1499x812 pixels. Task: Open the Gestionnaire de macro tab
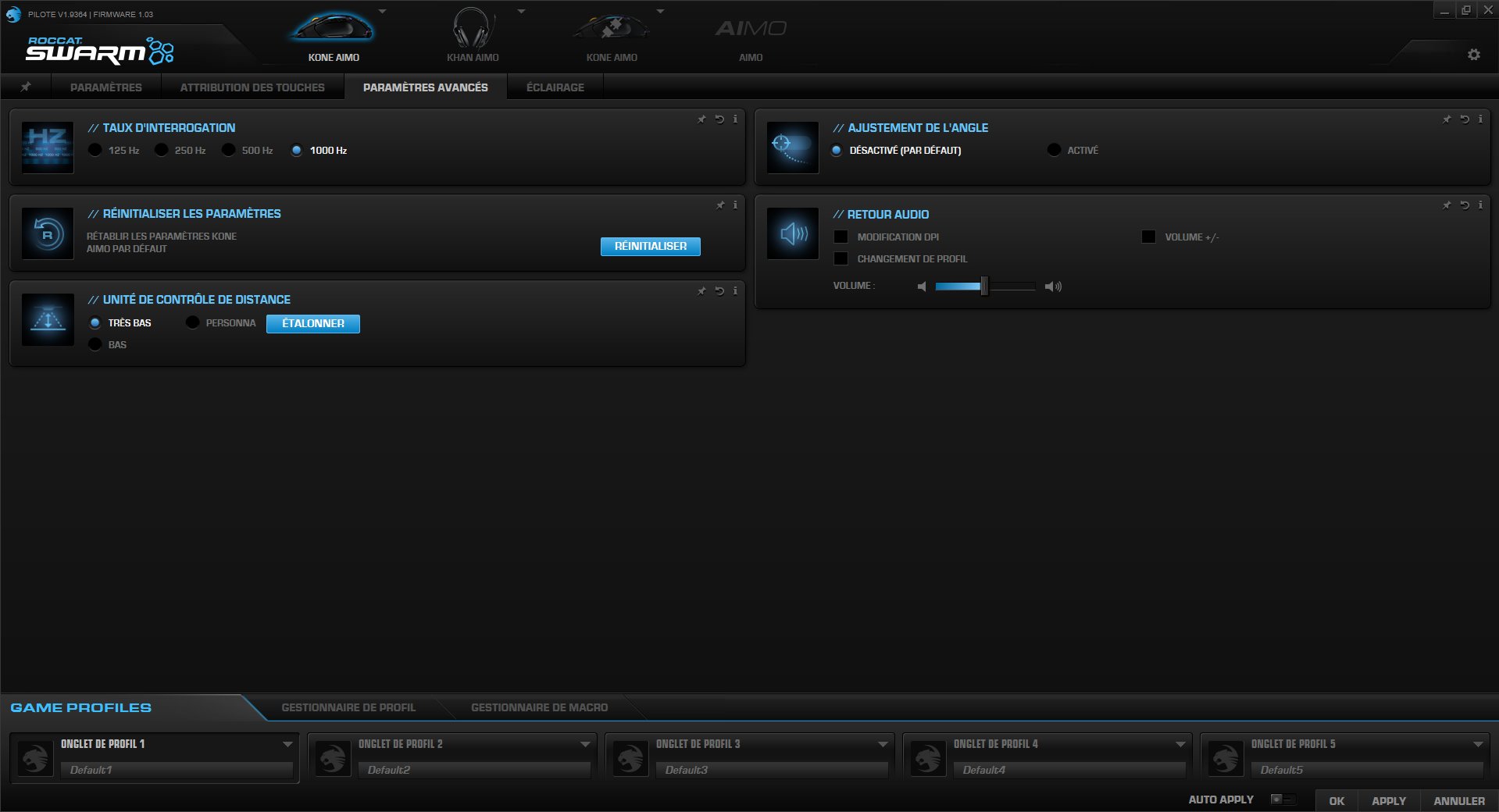(x=539, y=707)
